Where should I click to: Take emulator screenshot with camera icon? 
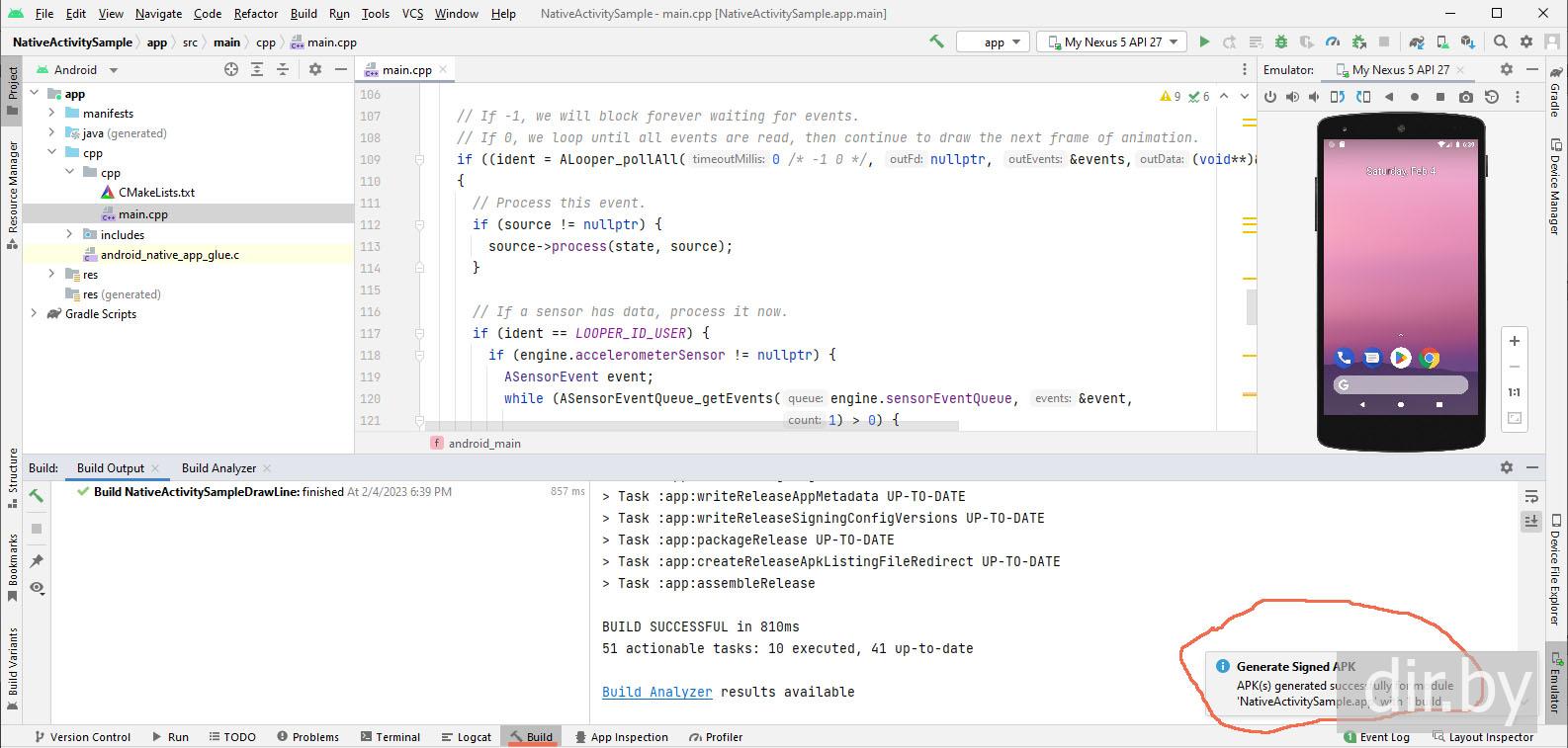coord(1465,97)
